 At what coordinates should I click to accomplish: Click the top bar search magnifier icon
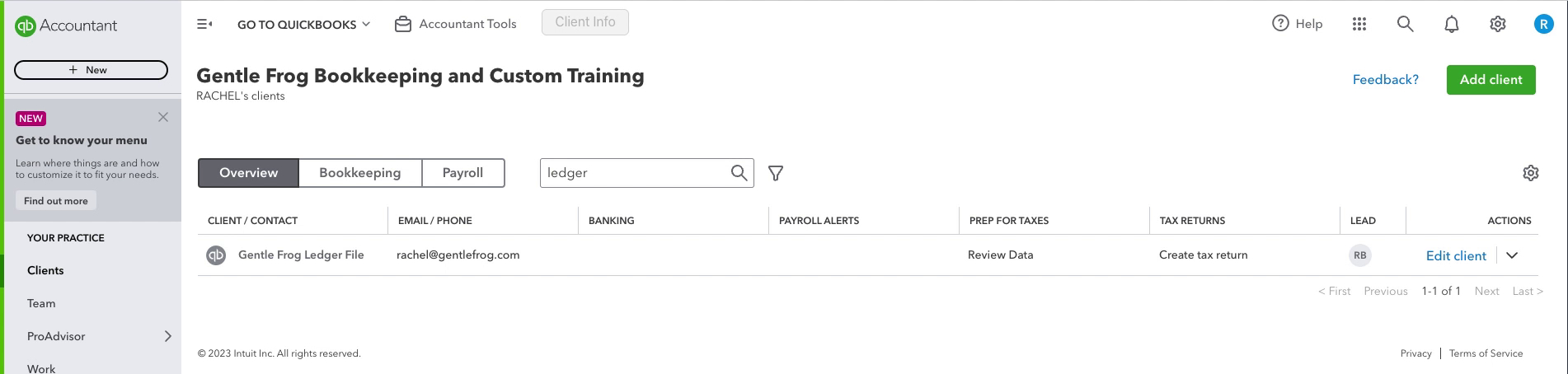(x=1406, y=24)
